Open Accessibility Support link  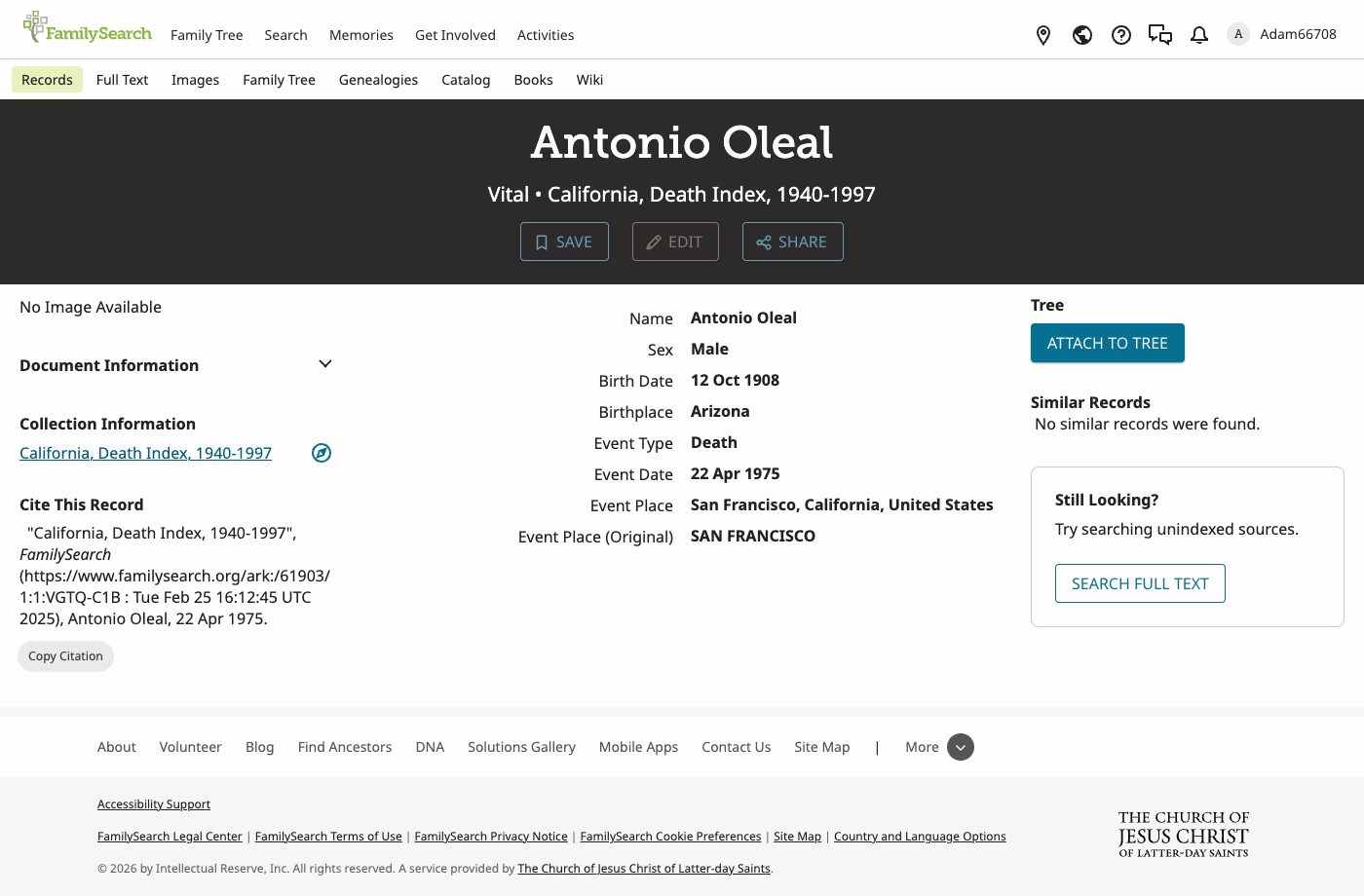tap(154, 804)
